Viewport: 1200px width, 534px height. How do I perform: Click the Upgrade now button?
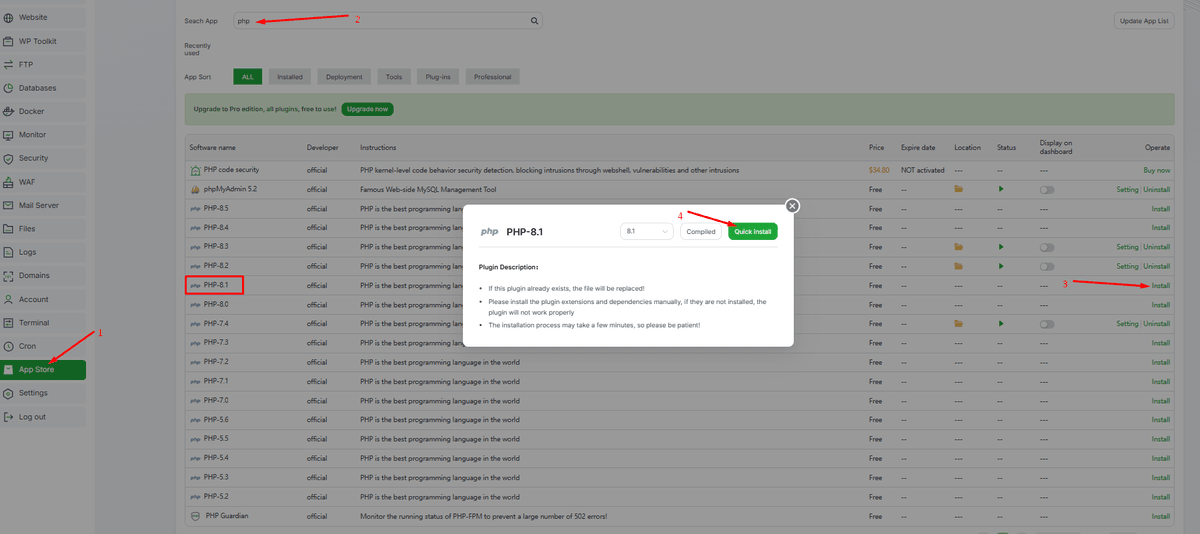(x=367, y=108)
